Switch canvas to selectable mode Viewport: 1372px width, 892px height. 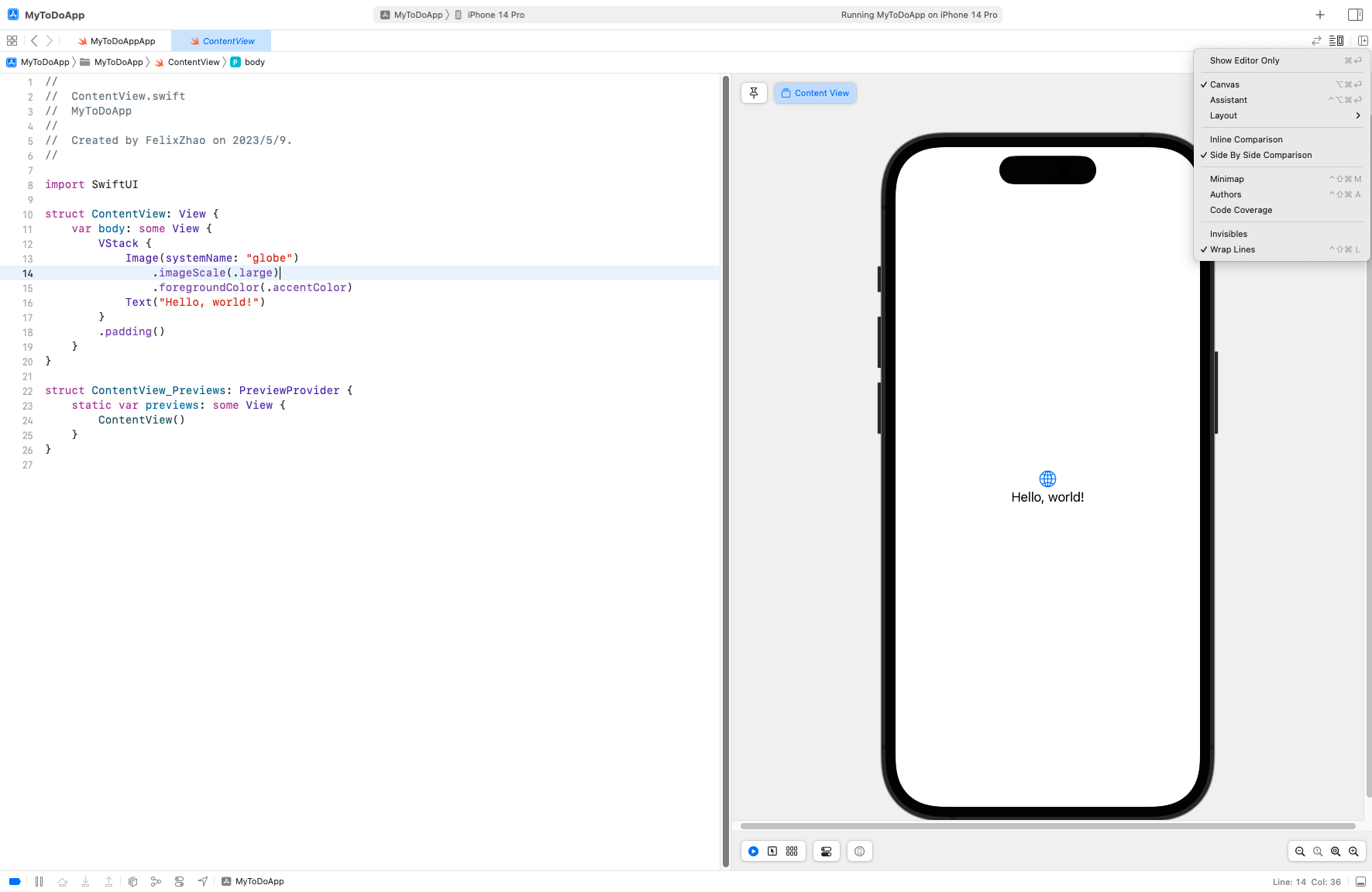coord(772,851)
